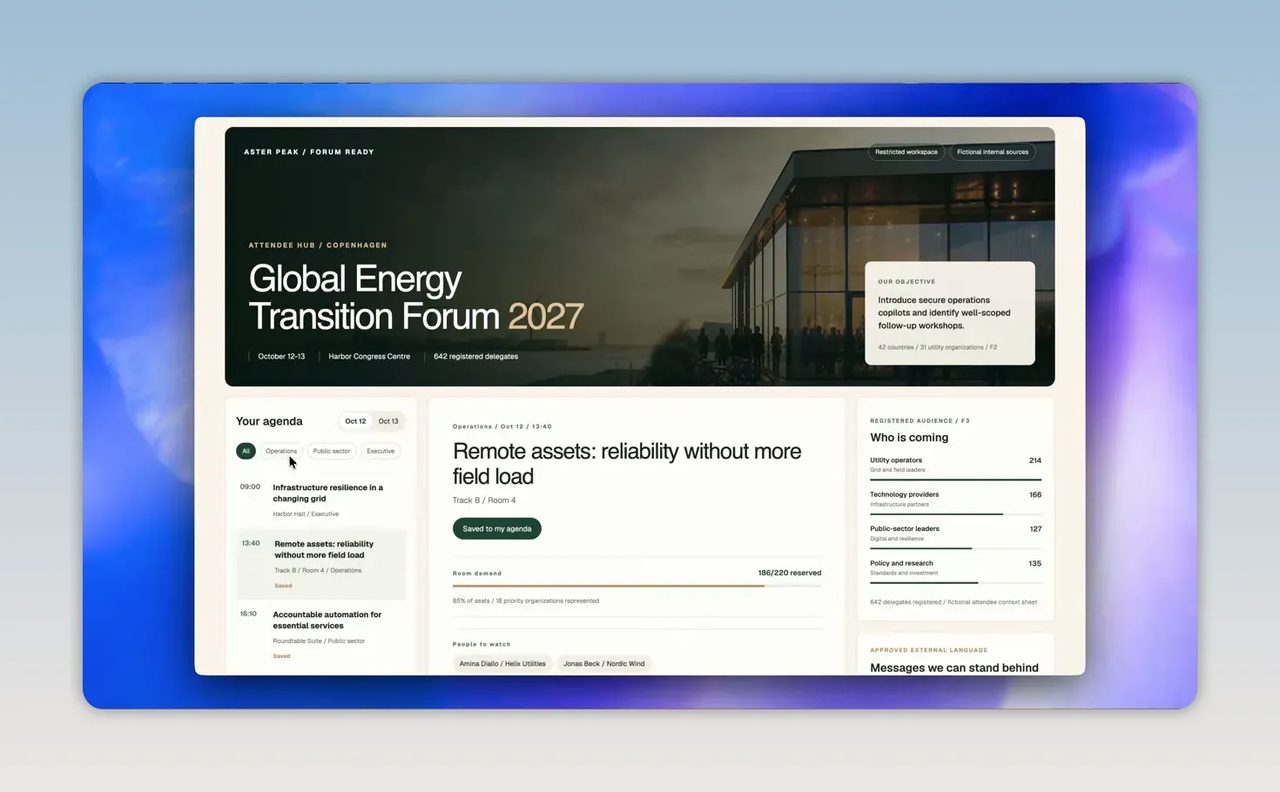Click the Public-sector leaders 127 count
This screenshot has width=1280, height=792.
click(1035, 529)
